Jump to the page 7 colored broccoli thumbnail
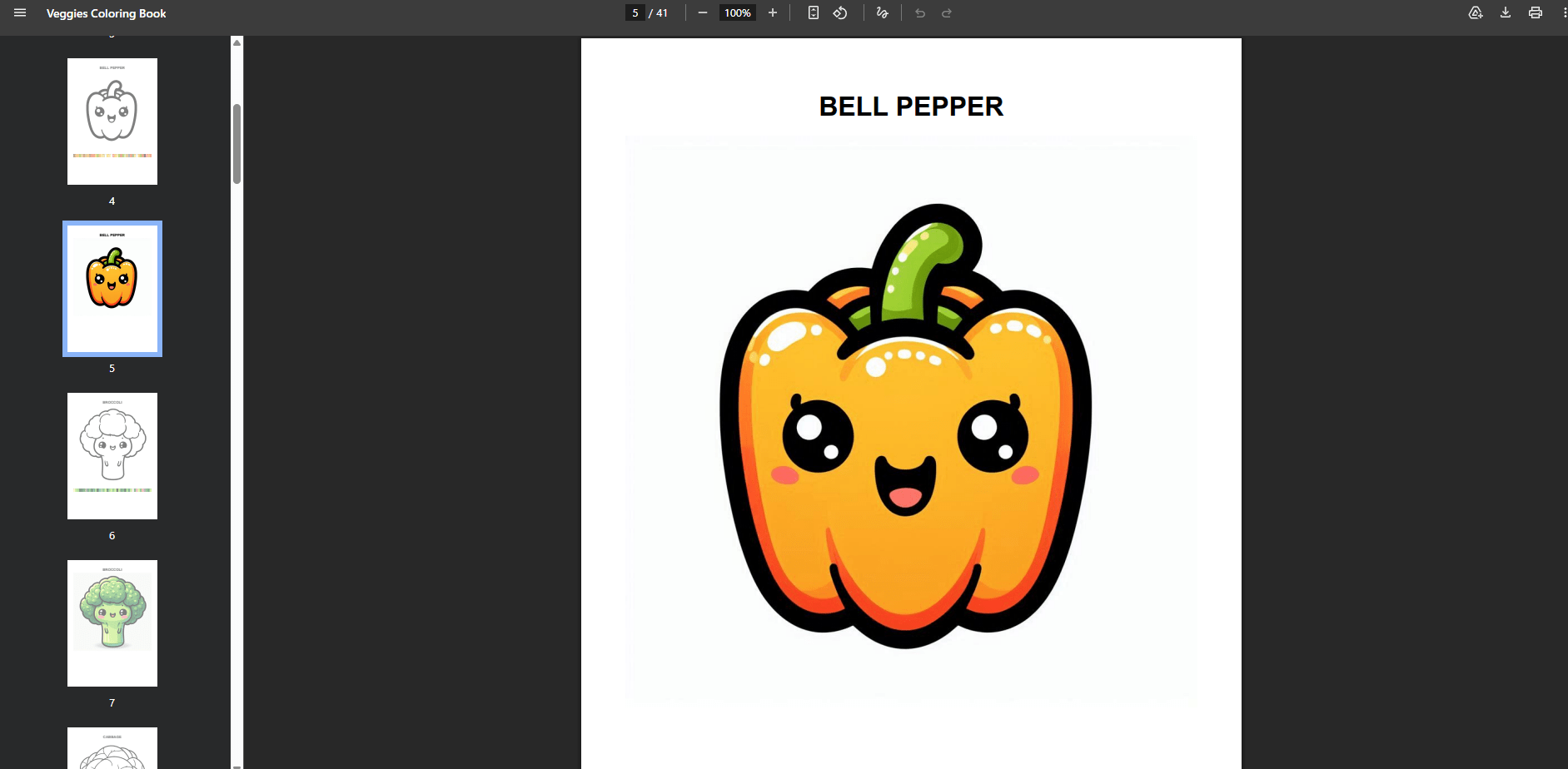The height and width of the screenshot is (769, 1568). pyautogui.click(x=112, y=623)
